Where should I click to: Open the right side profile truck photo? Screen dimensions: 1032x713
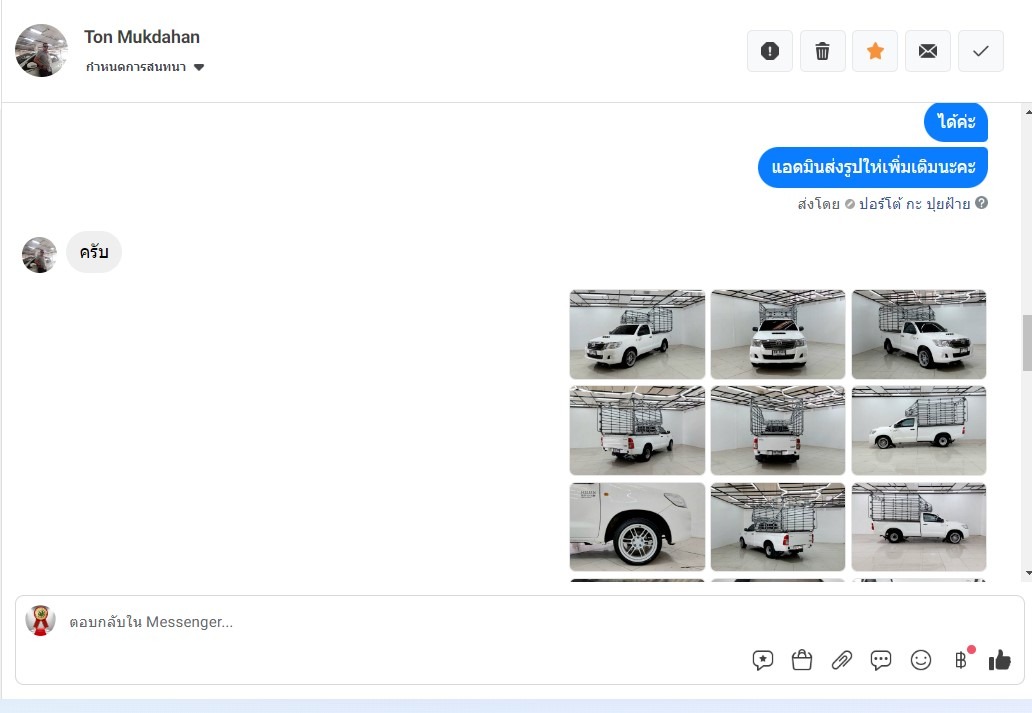pos(919,527)
